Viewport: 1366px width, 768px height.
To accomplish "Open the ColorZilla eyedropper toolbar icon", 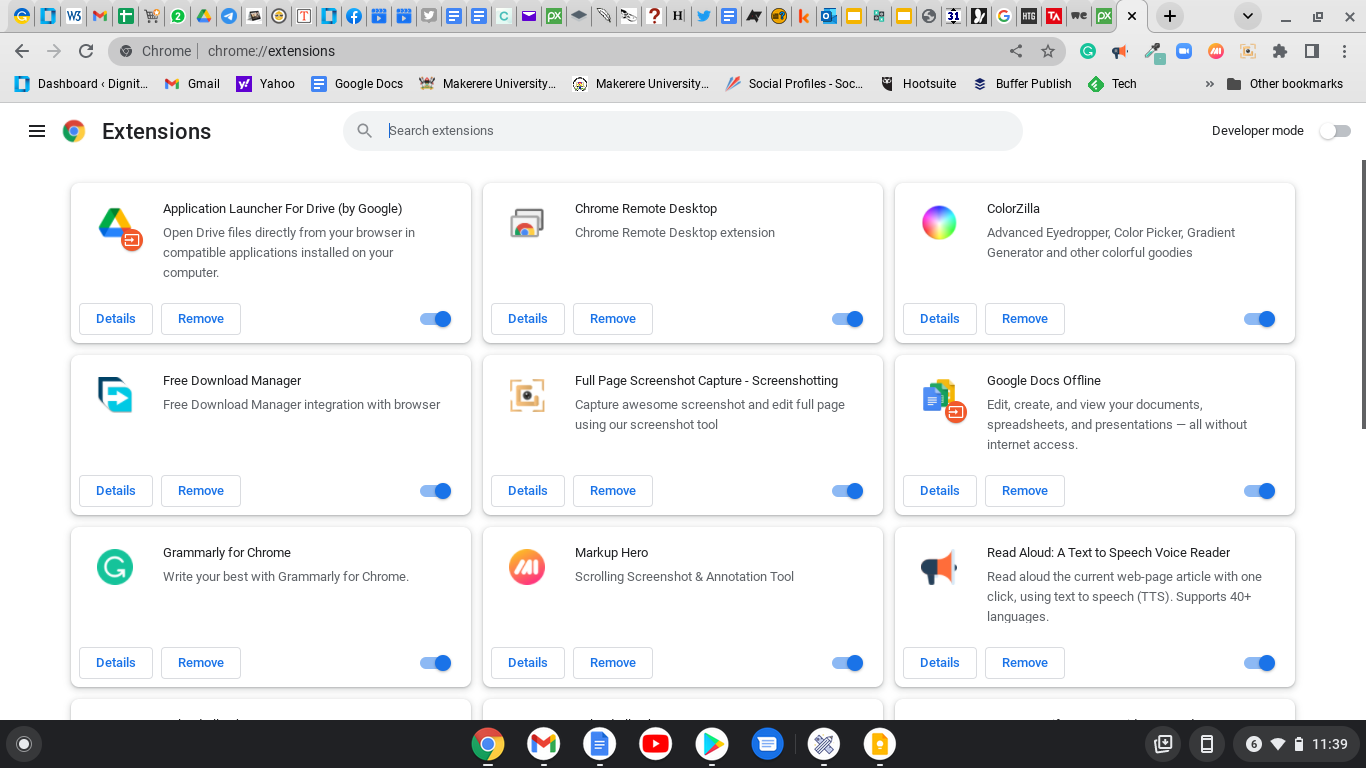I will click(1153, 51).
